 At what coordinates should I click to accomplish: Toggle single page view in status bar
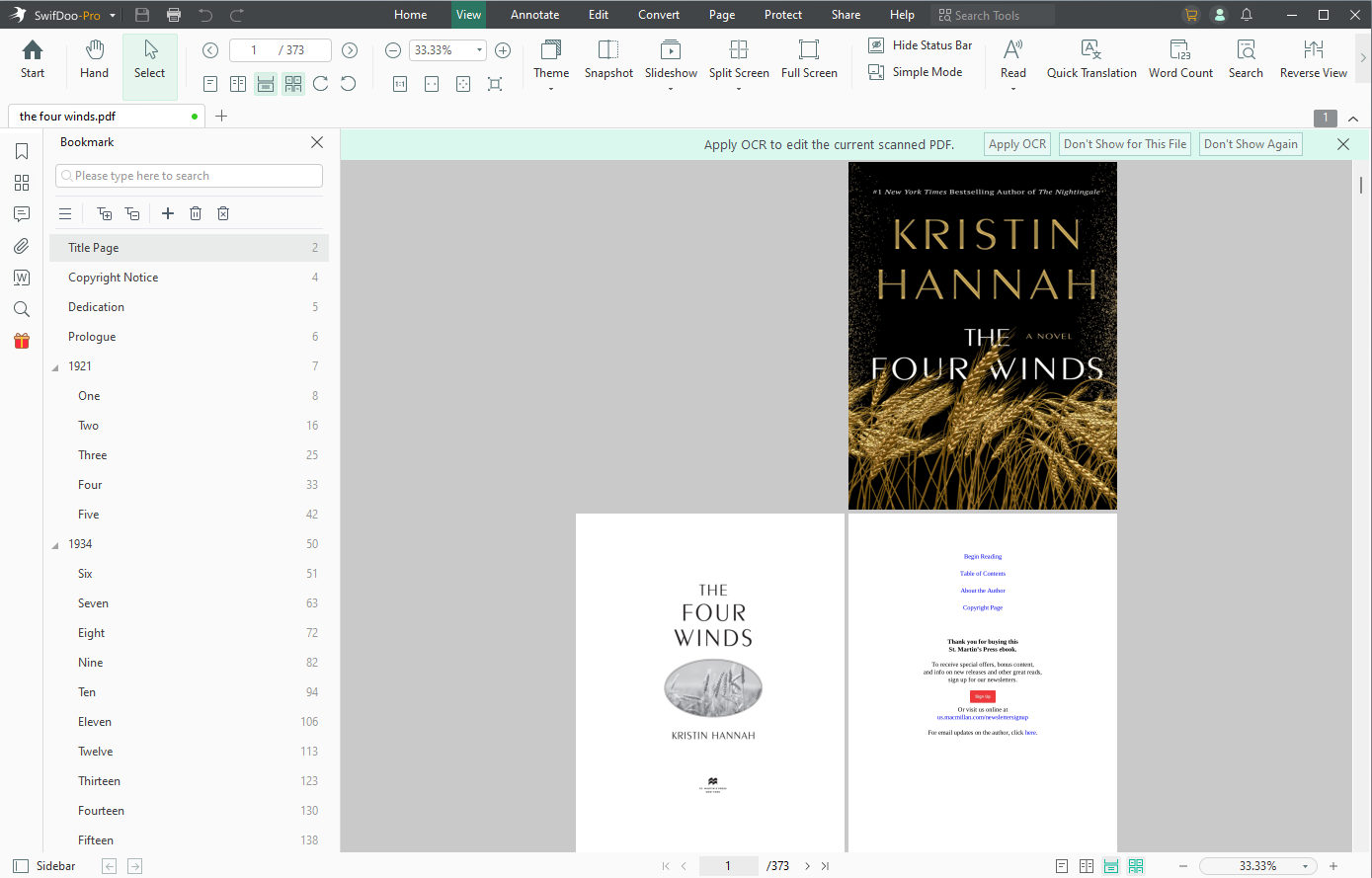tap(1062, 866)
